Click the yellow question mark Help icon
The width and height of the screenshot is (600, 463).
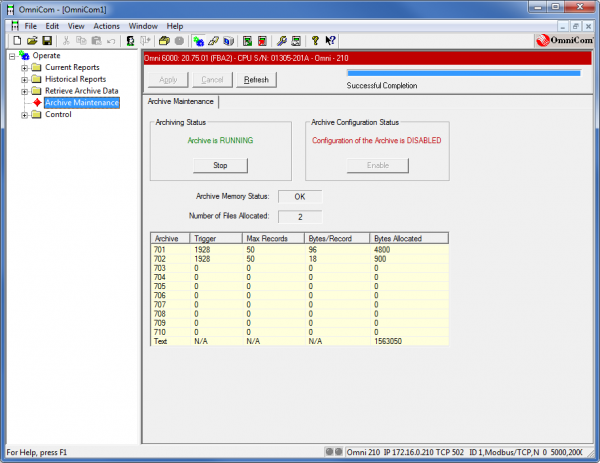(315, 41)
